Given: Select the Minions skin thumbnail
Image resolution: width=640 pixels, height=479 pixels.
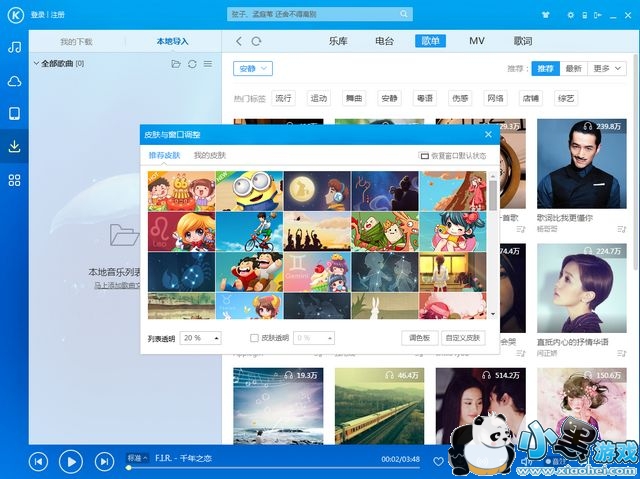Looking at the screenshot, I should (248, 190).
